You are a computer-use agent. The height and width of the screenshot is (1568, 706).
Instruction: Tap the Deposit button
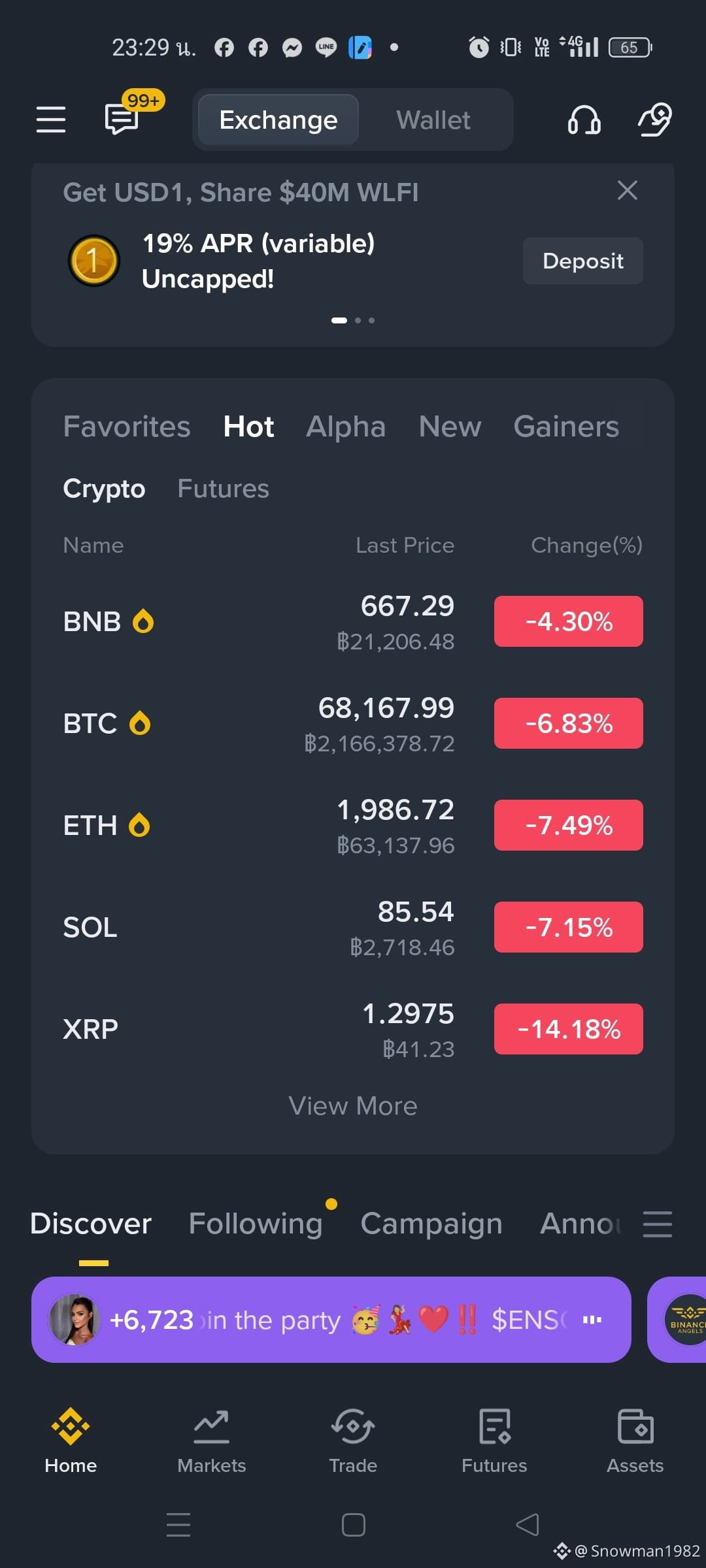(583, 261)
